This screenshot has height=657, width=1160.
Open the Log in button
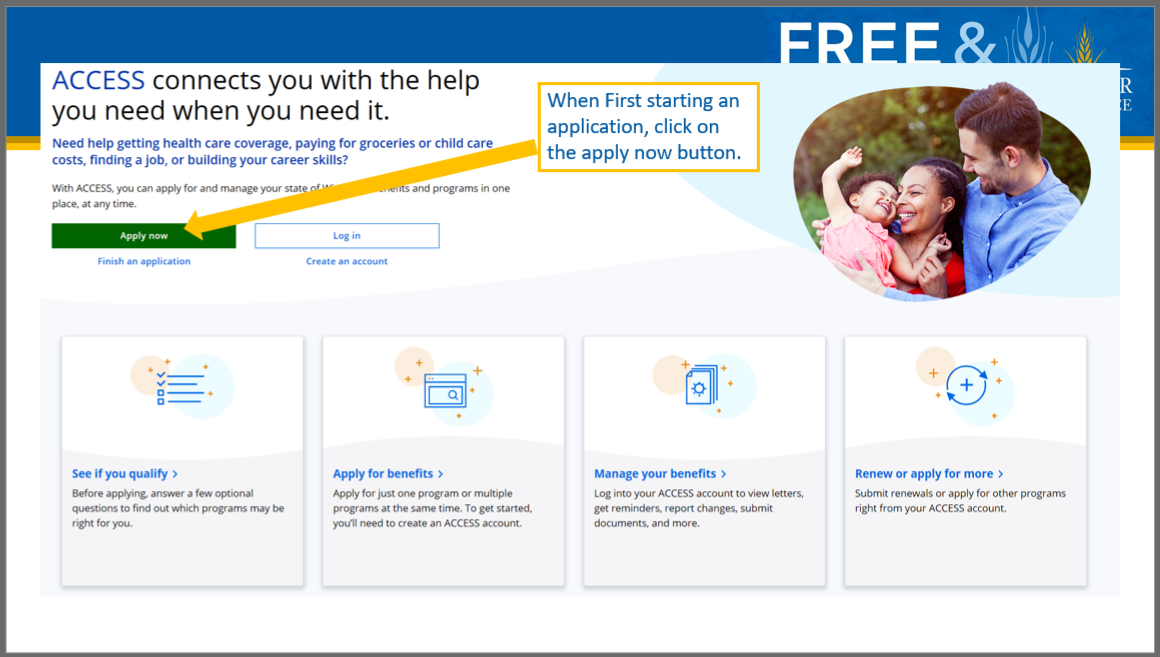tap(347, 236)
